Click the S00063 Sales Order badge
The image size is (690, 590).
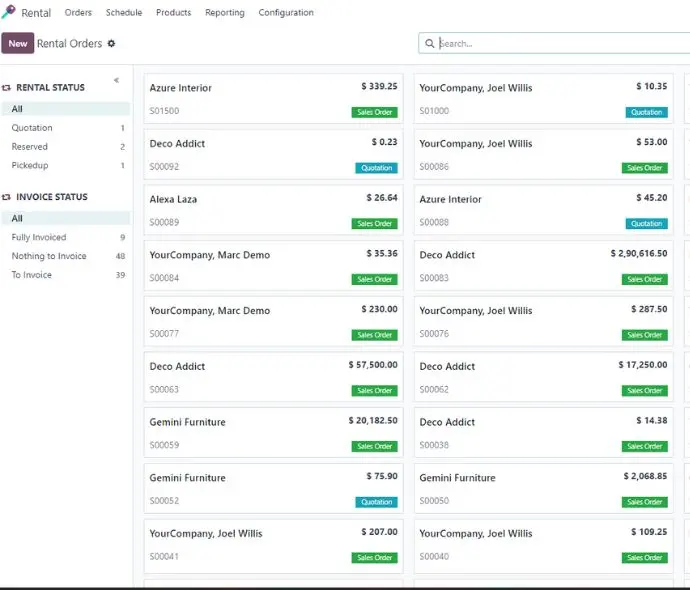click(x=374, y=391)
